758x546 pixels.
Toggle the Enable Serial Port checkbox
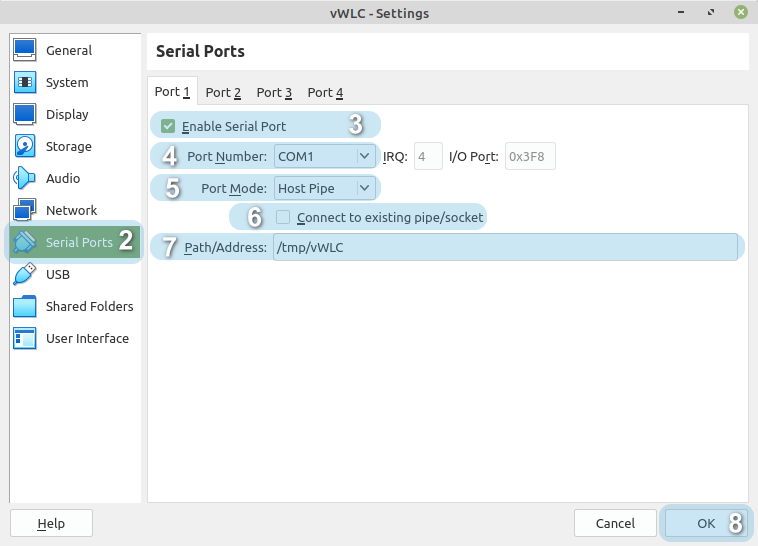(168, 126)
